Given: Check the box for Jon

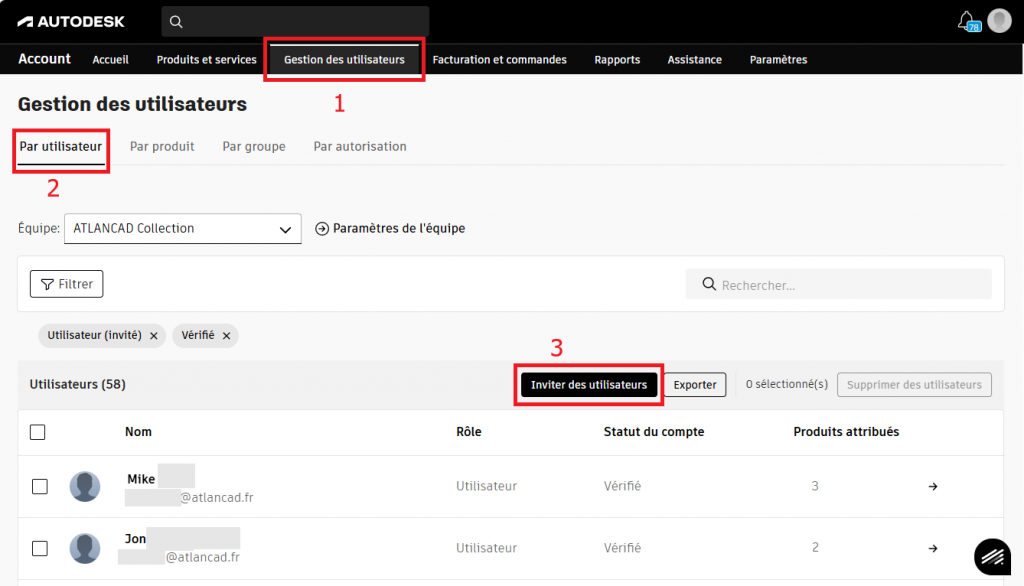Looking at the screenshot, I should tap(40, 548).
